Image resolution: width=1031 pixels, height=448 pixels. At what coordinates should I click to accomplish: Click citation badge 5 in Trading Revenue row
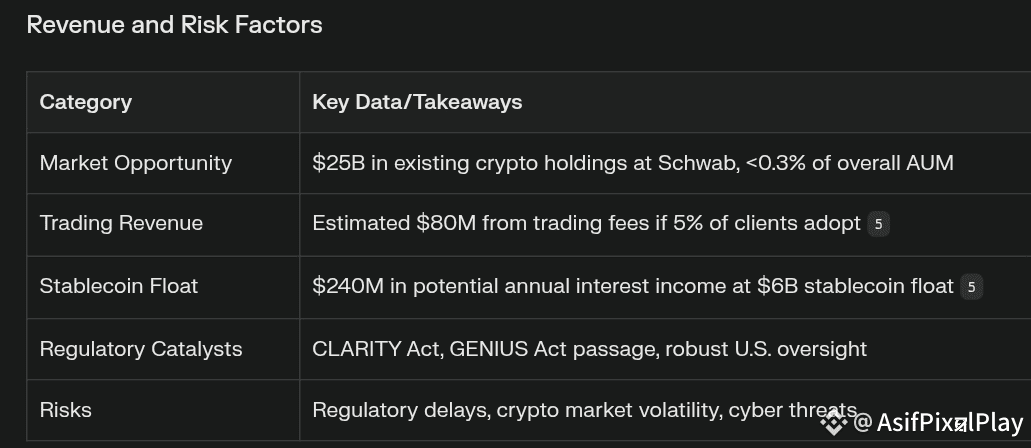point(878,224)
